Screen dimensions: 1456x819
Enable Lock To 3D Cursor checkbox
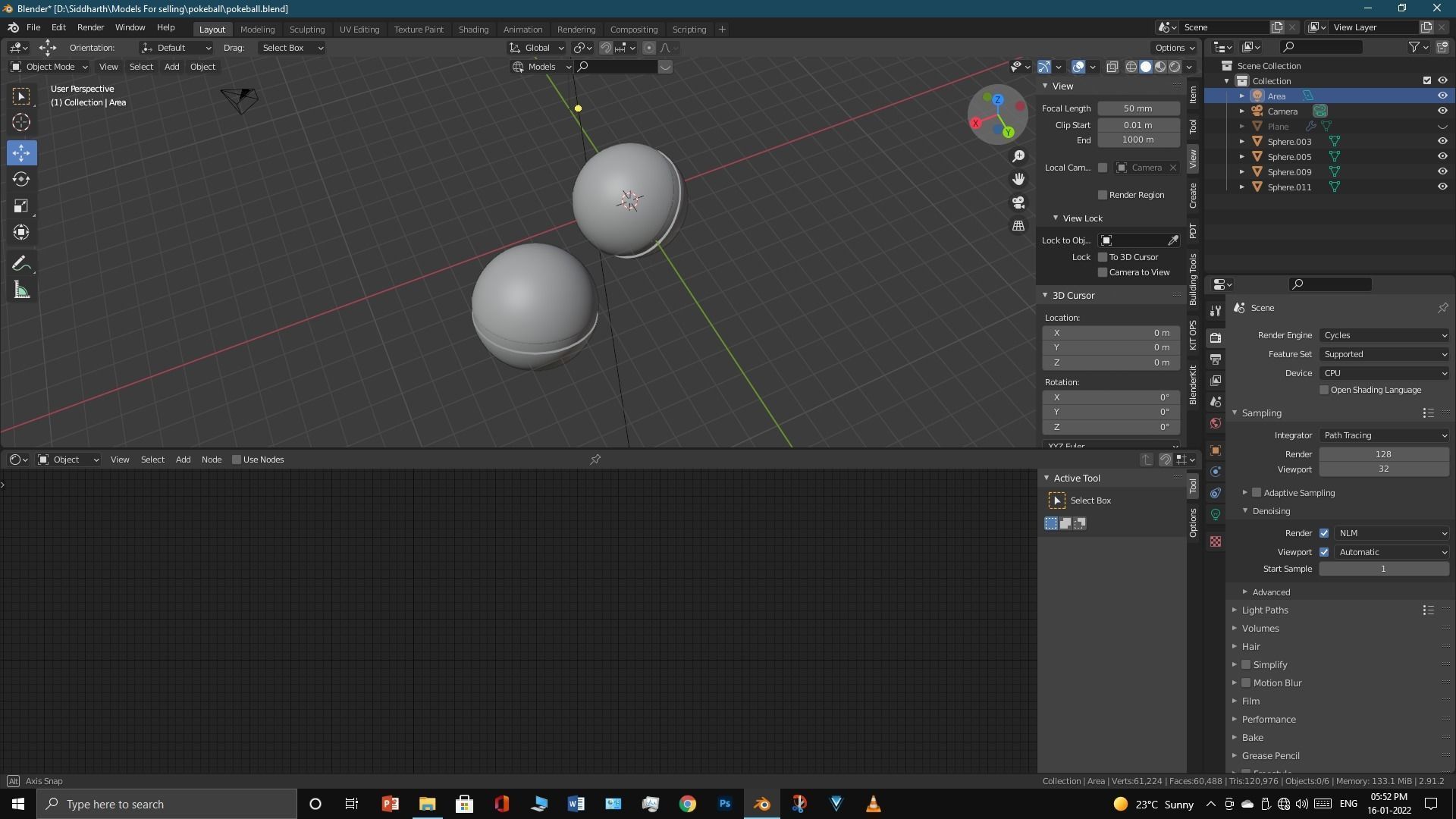(x=1103, y=257)
